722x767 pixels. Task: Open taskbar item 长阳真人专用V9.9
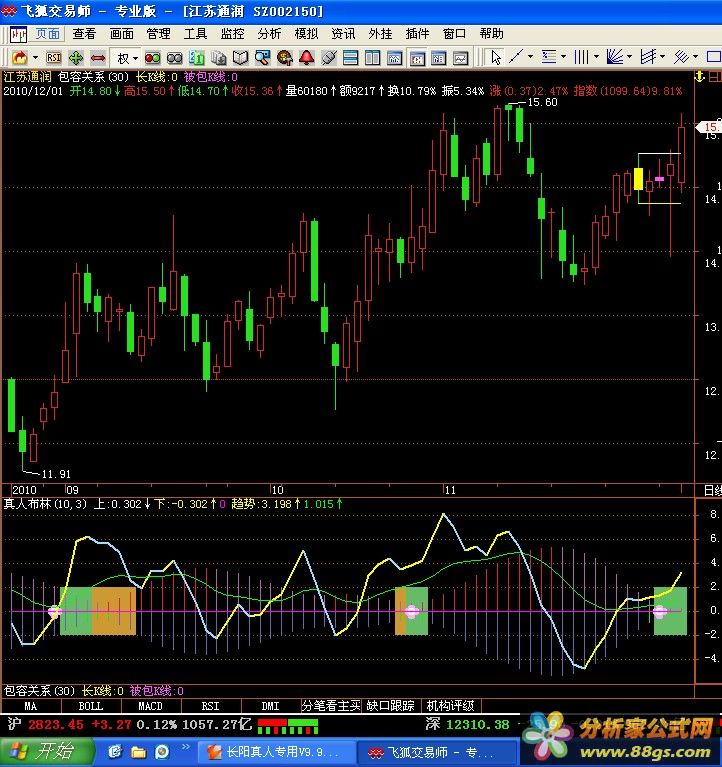276,752
